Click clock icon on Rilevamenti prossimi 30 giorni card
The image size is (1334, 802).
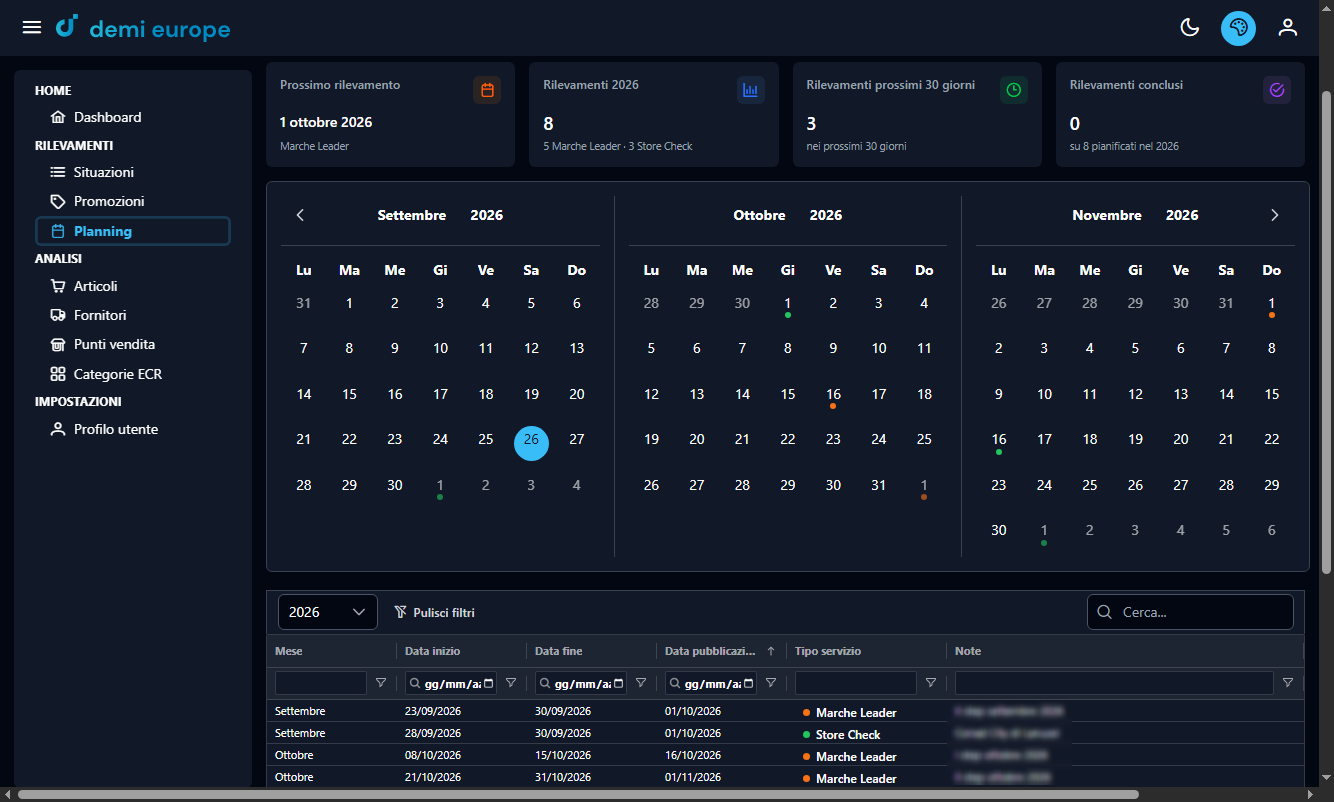(1014, 90)
